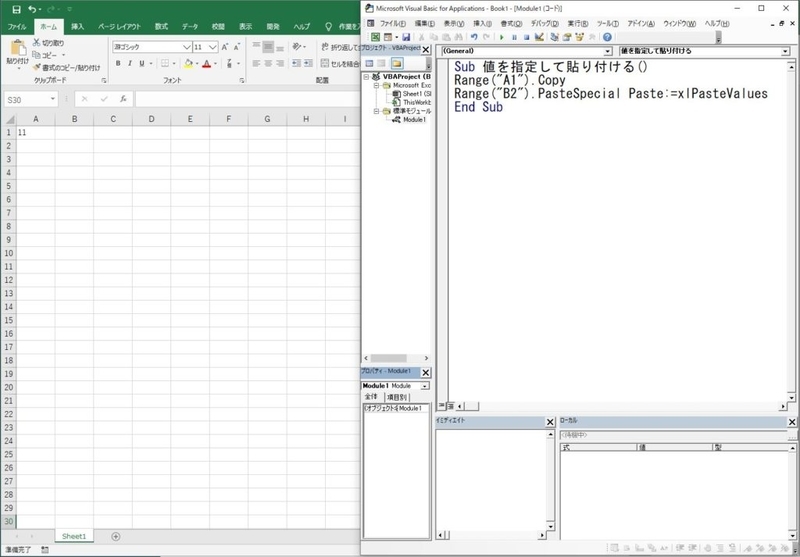Run the macro with the green play icon

coord(502,37)
